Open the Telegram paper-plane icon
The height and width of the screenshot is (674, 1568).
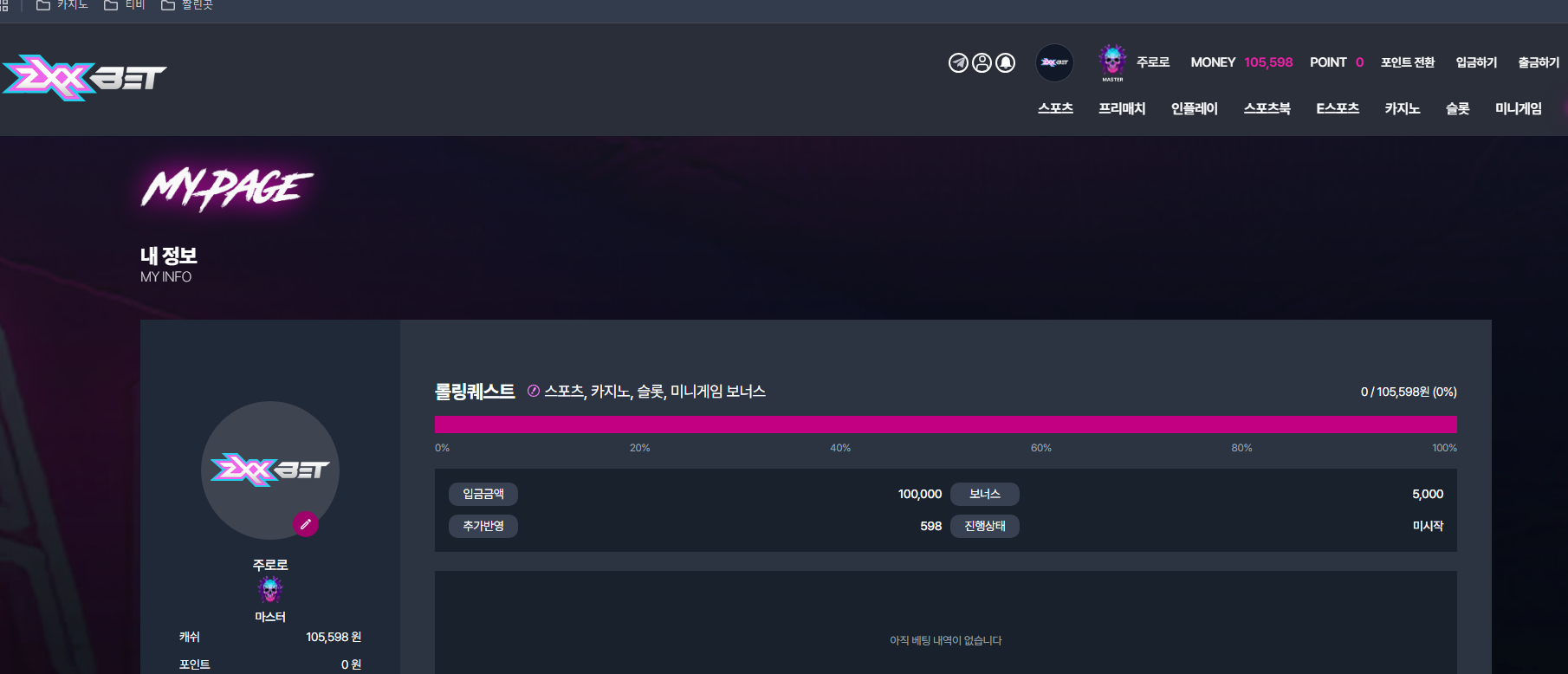[x=958, y=62]
